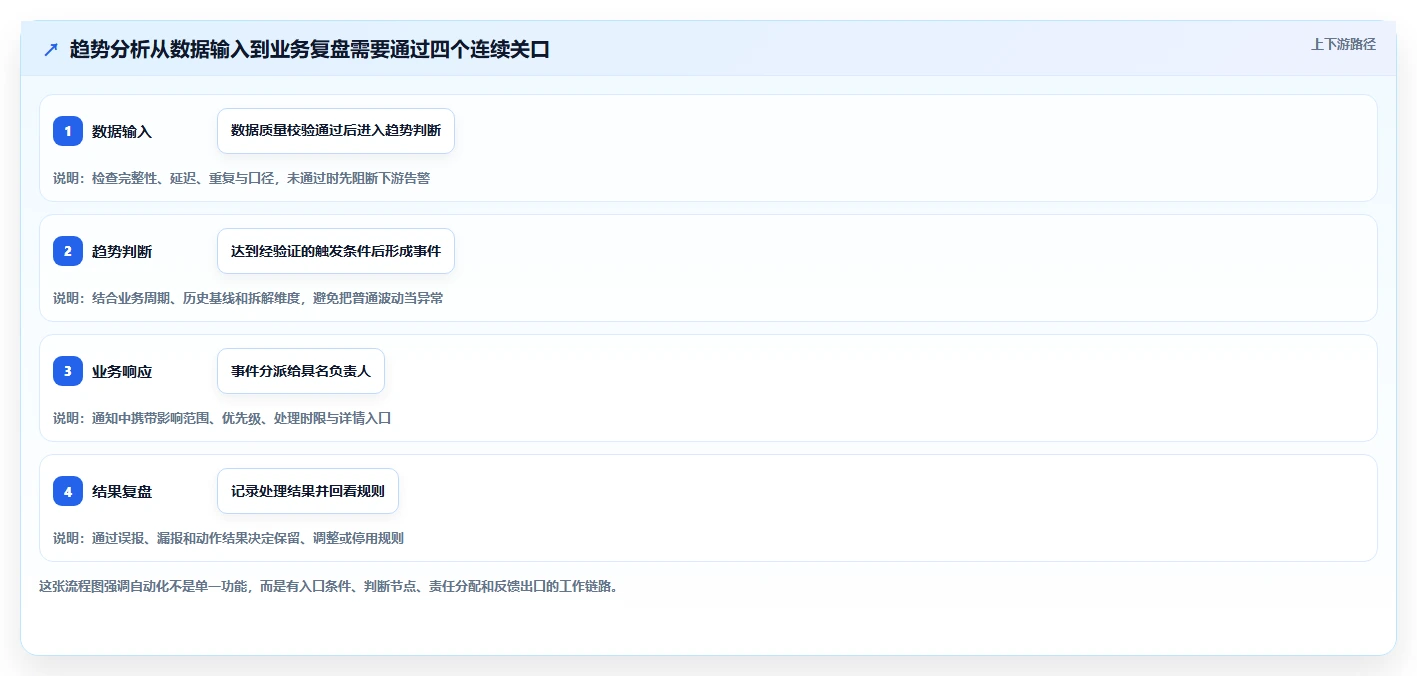Click the 记录处理结果并回看规则 box
Image resolution: width=1417 pixels, height=676 pixels.
pyautogui.click(x=308, y=491)
